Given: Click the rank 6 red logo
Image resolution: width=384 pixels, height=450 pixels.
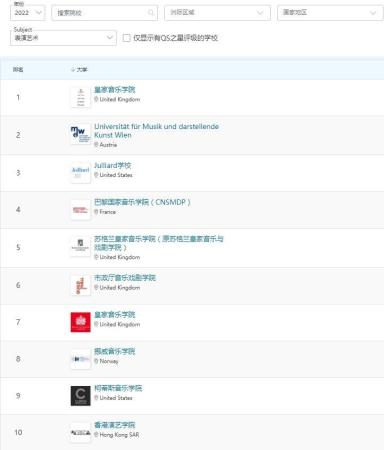Looking at the screenshot, I should pyautogui.click(x=80, y=285).
